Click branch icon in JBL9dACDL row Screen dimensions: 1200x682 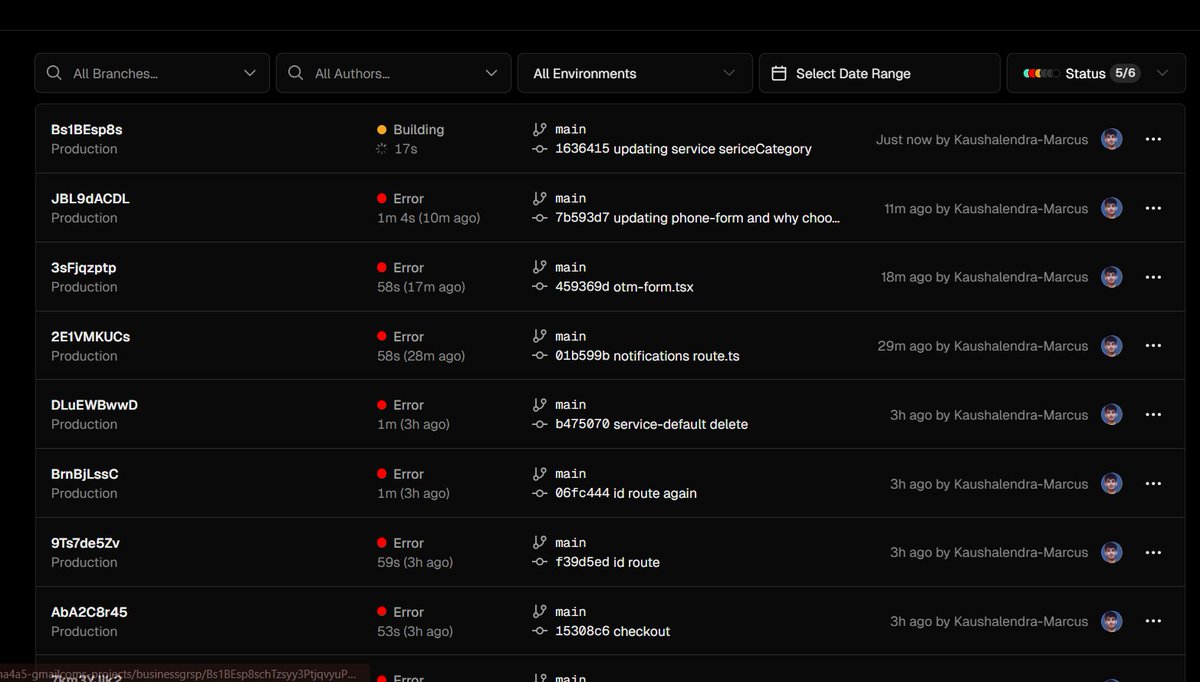click(540, 198)
